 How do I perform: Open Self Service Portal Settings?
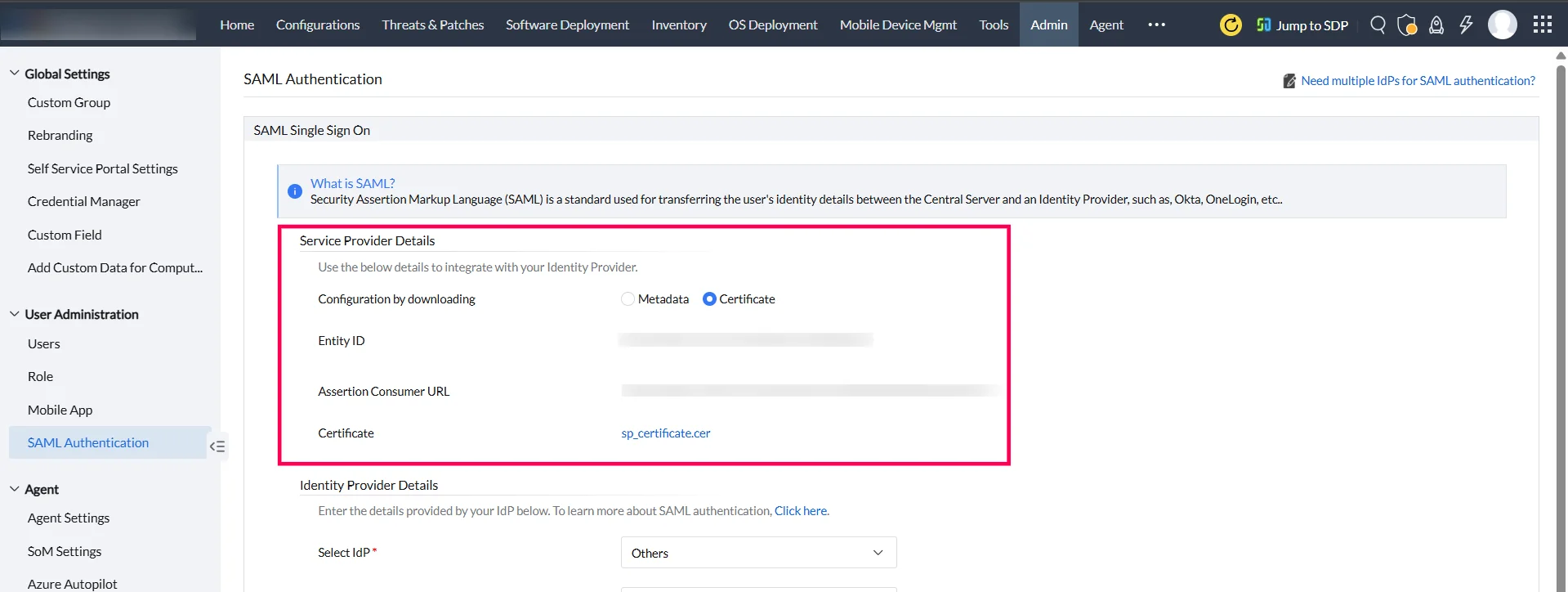(x=102, y=168)
